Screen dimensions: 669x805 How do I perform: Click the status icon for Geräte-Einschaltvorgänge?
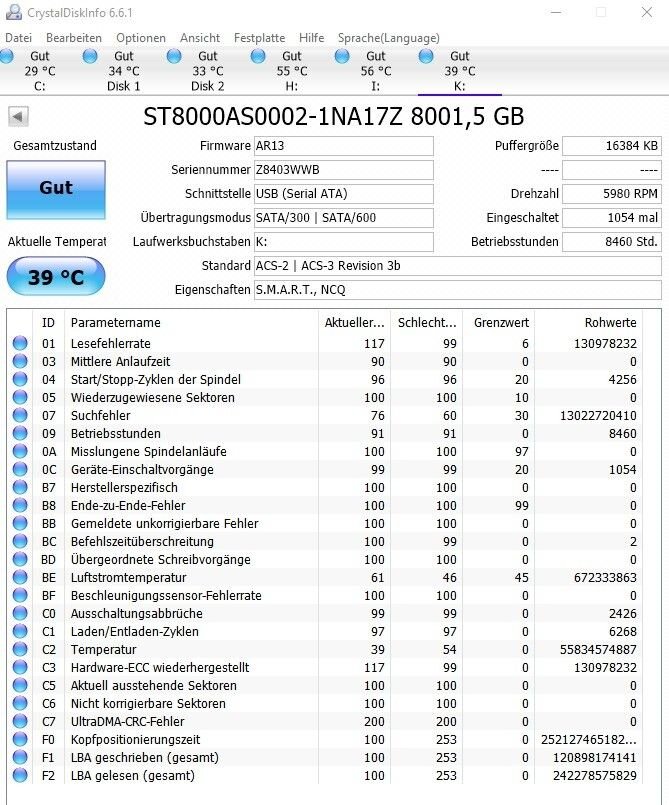click(x=20, y=469)
